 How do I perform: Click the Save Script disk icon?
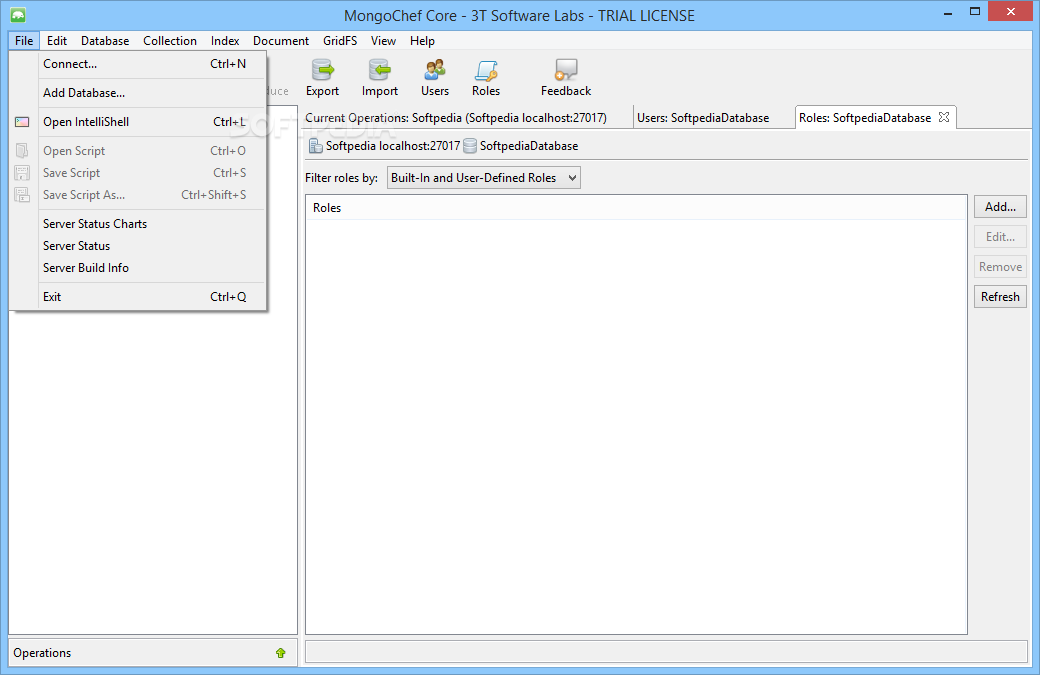[x=22, y=173]
